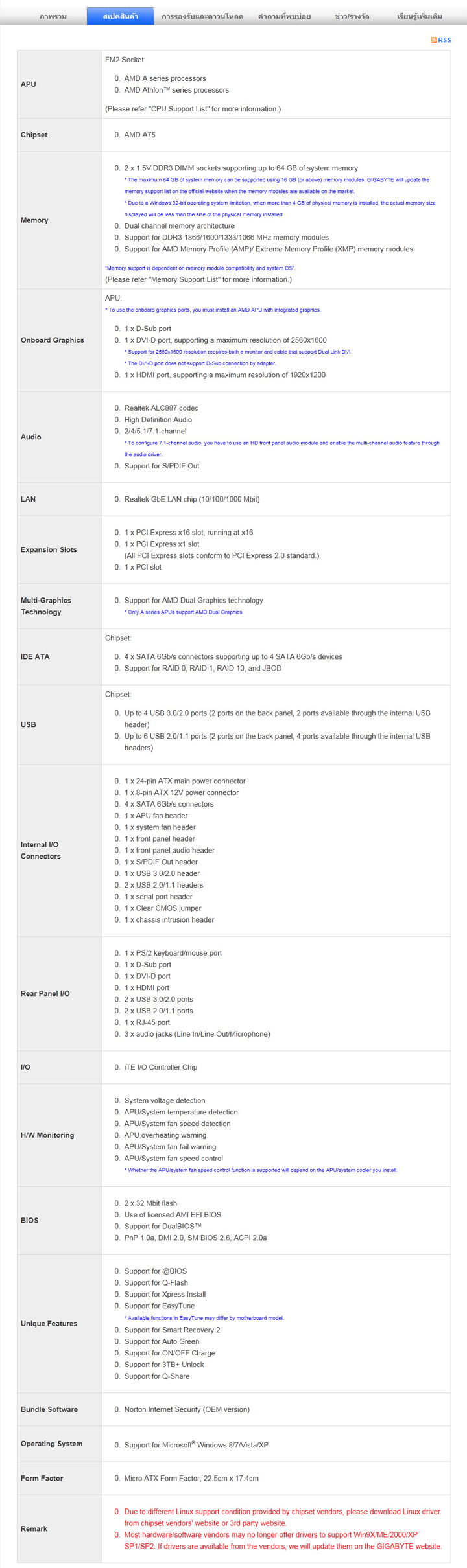Select the Memory row heading
The height and width of the screenshot is (1568, 467).
[34, 220]
